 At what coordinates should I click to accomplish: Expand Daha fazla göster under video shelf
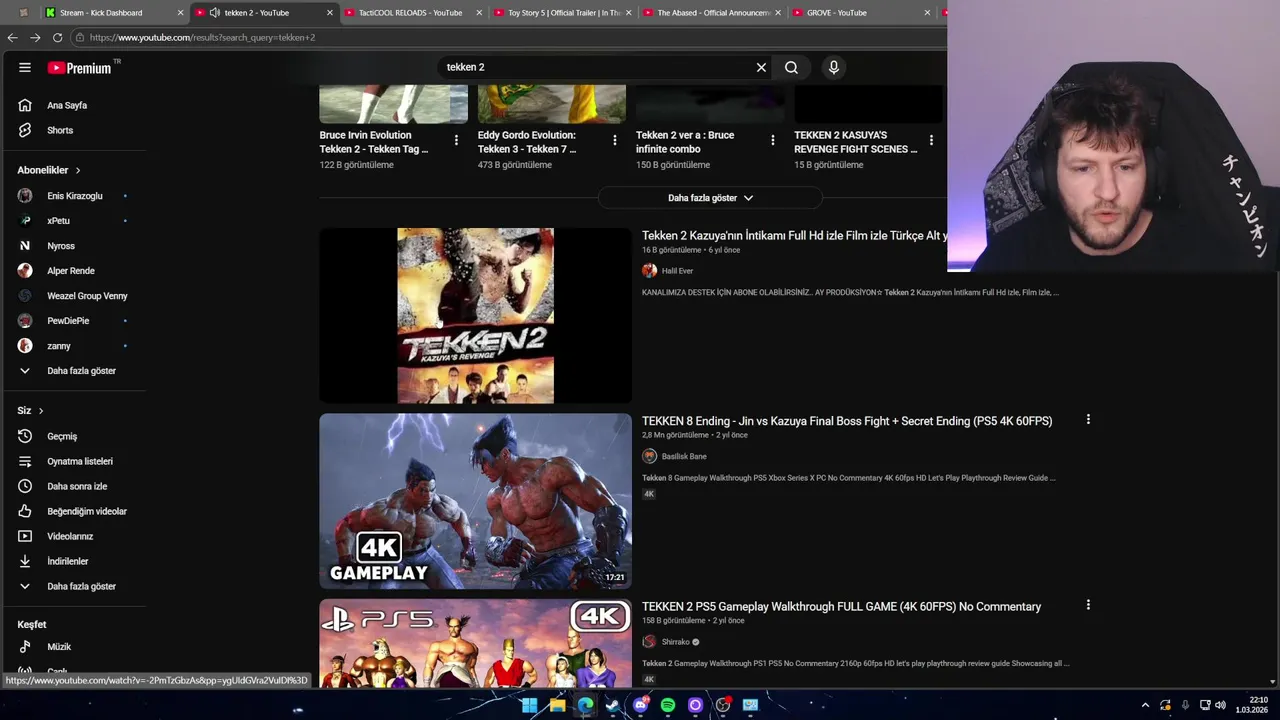coord(710,198)
